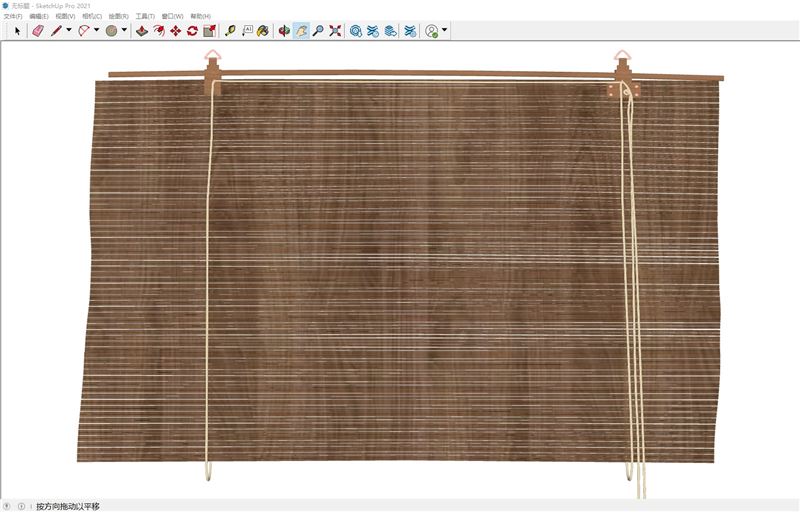
Task: Activate the Orbit tool
Action: pyautogui.click(x=284, y=31)
